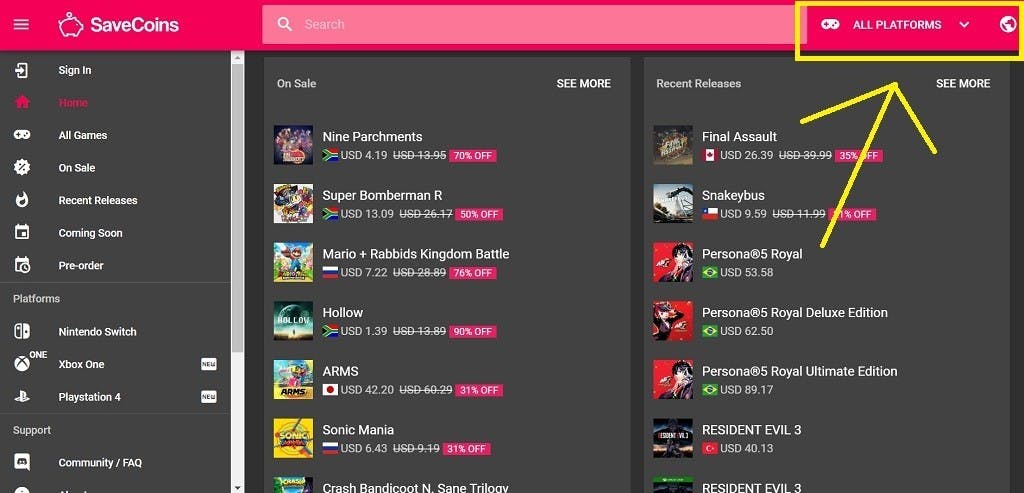Screen dimensions: 1024x493
Task: Click the Sonic Mania title
Action: (358, 430)
